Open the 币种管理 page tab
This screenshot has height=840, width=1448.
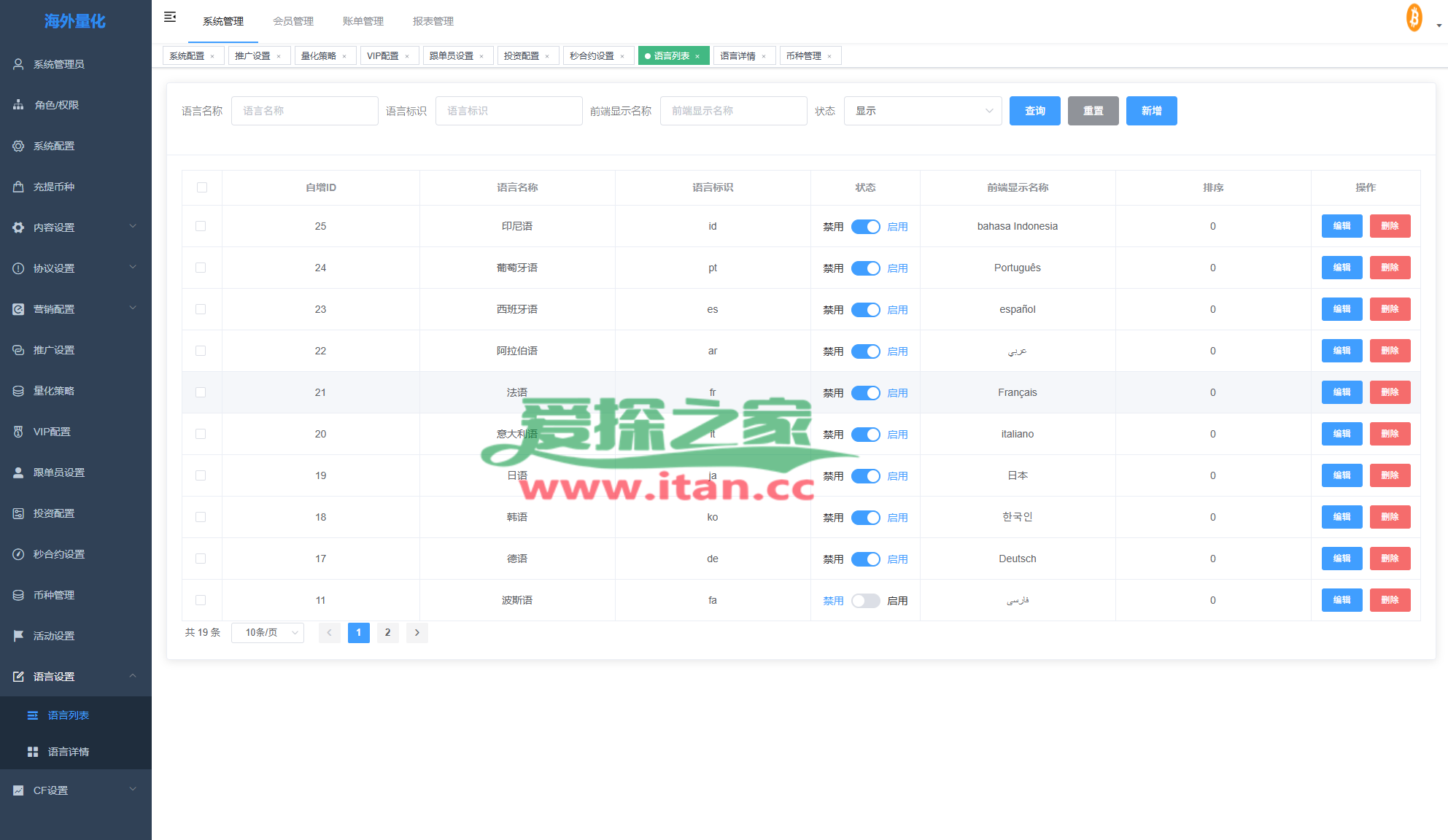[804, 56]
